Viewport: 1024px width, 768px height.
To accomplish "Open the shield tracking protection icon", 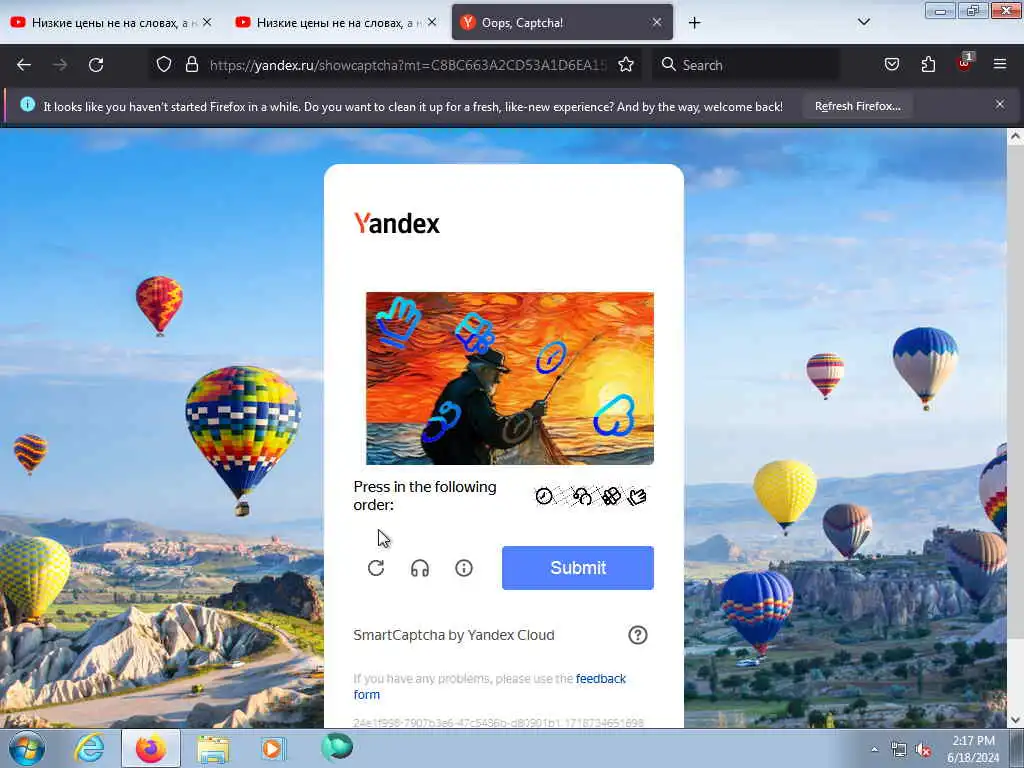I will tap(164, 64).
